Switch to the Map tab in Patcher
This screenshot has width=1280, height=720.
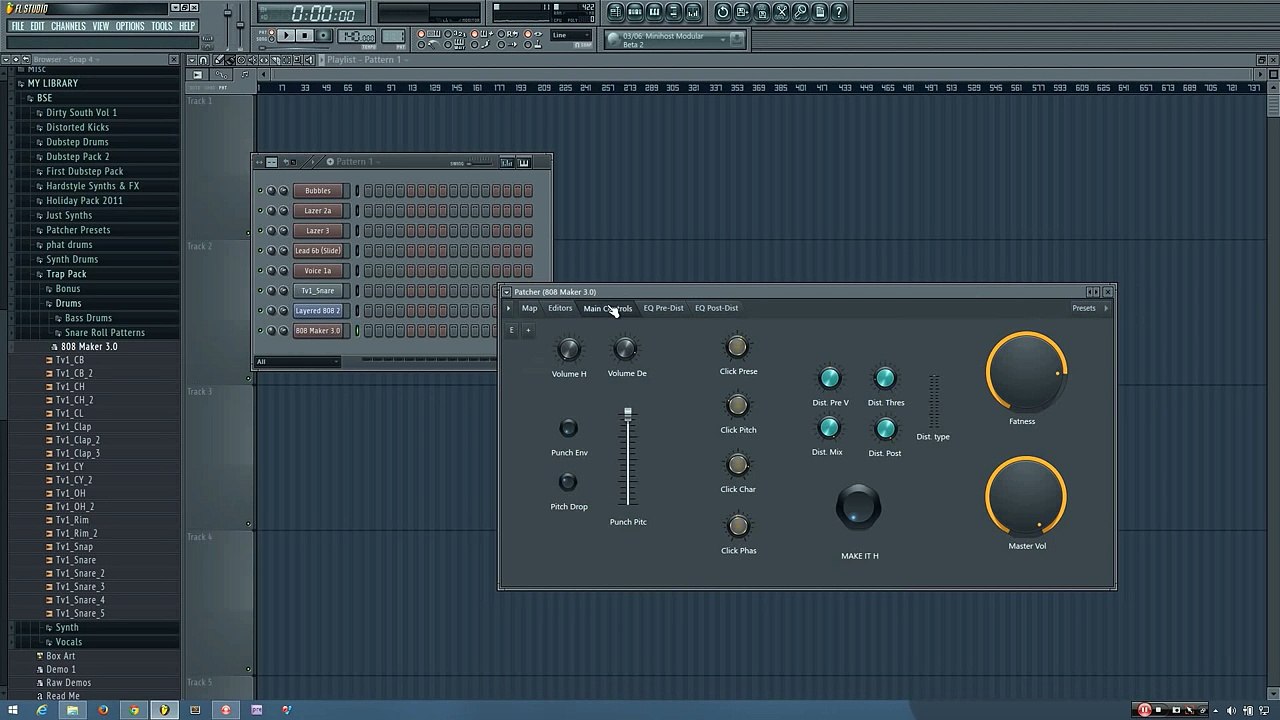529,308
